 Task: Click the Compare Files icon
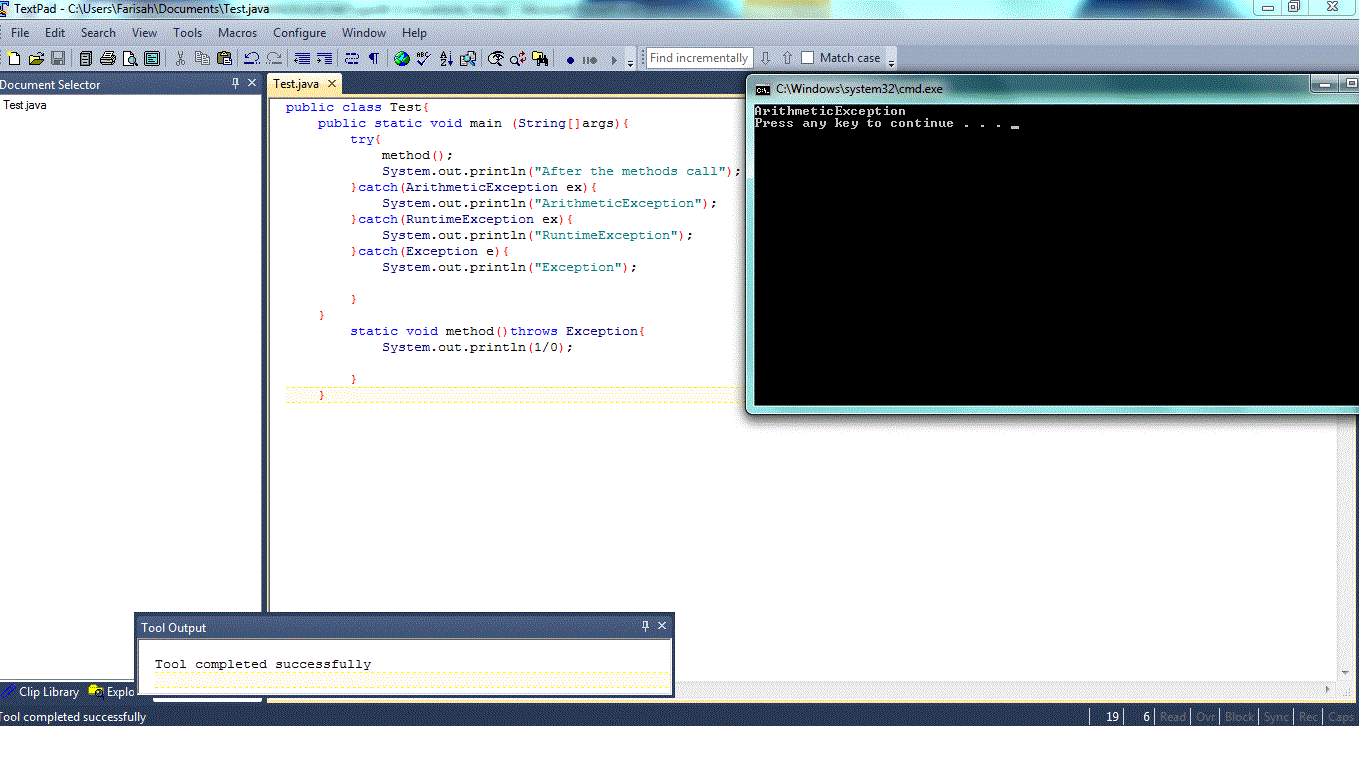468,59
